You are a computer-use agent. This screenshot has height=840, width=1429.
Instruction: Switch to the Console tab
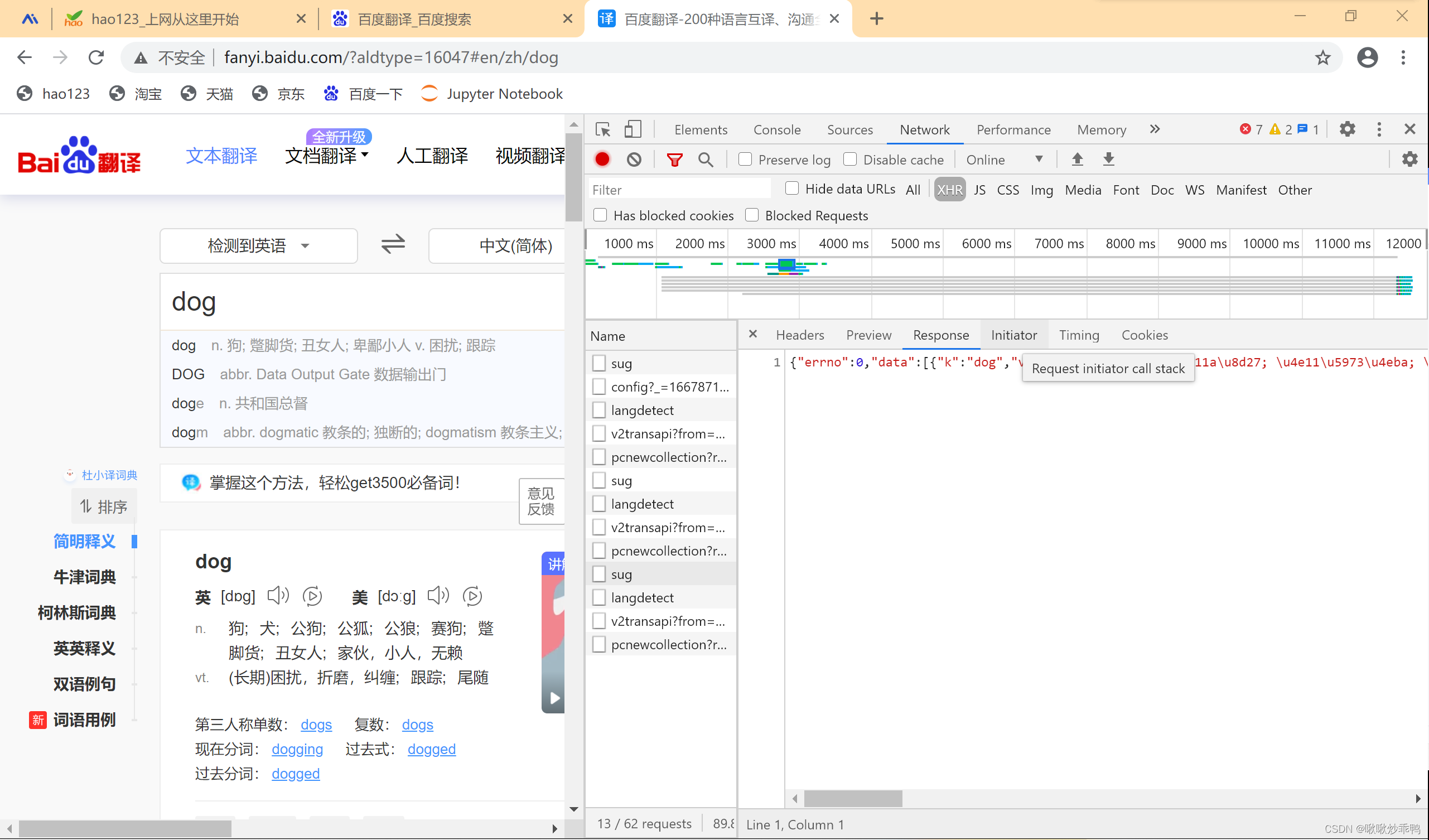[x=777, y=130]
